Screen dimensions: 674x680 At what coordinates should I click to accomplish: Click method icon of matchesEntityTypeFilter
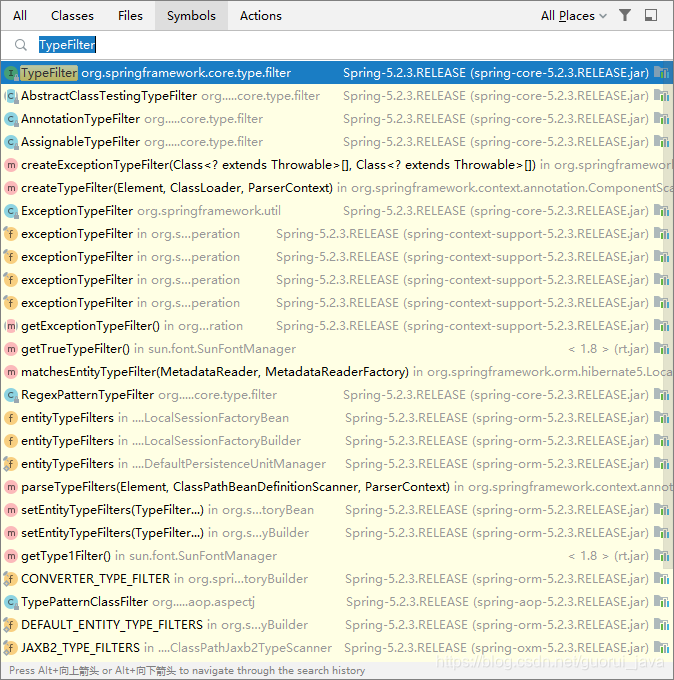point(11,372)
